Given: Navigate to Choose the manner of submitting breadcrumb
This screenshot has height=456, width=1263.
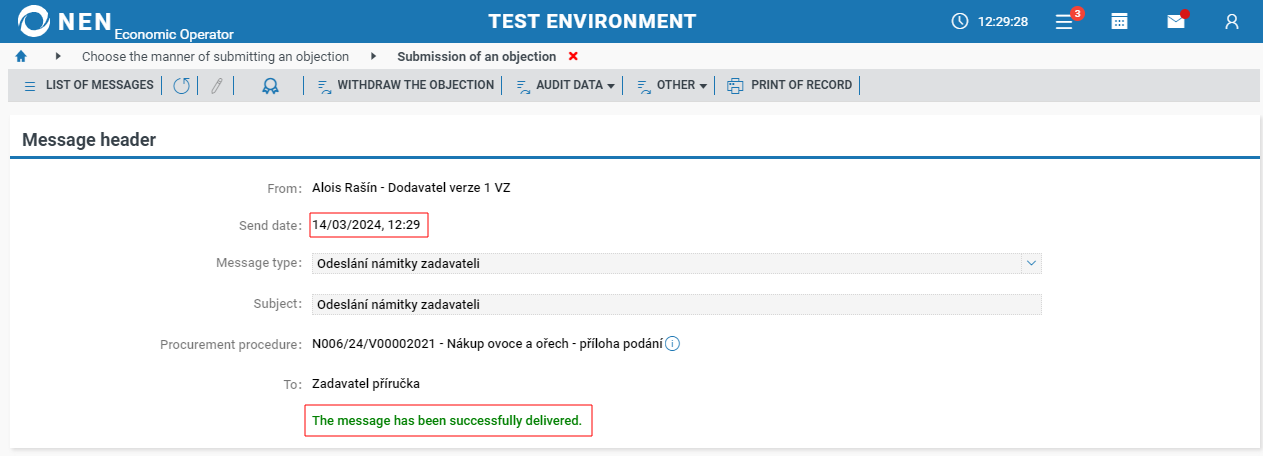Looking at the screenshot, I should coord(215,56).
